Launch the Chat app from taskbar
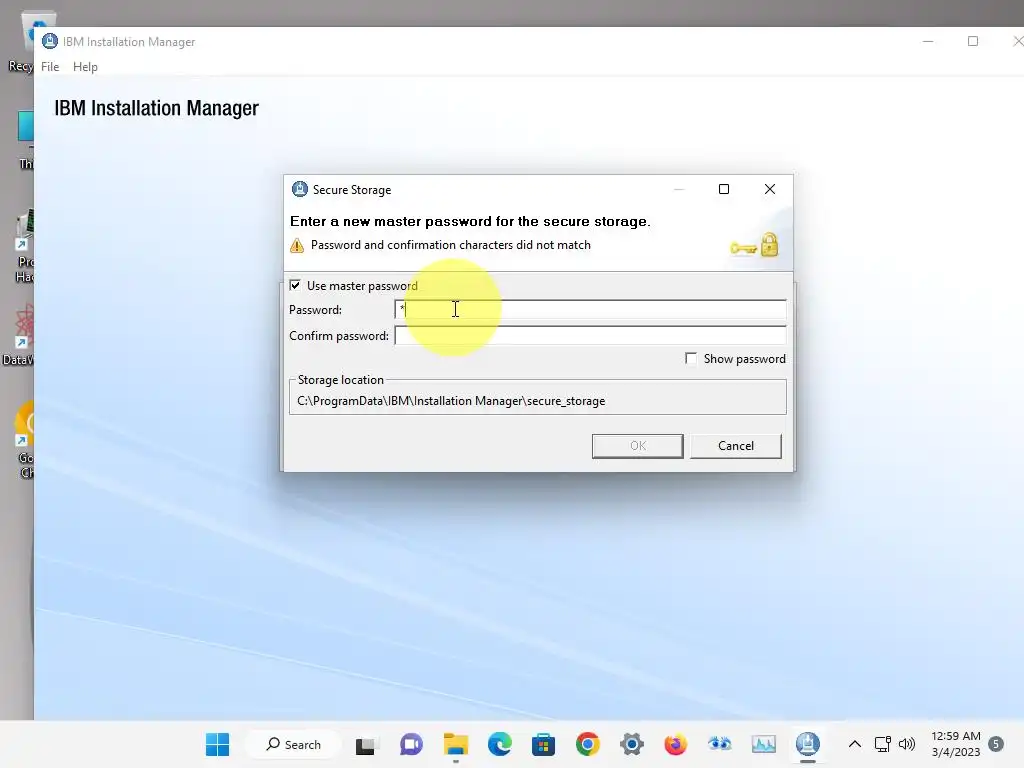Screen dimensions: 1024x768 pos(411,744)
